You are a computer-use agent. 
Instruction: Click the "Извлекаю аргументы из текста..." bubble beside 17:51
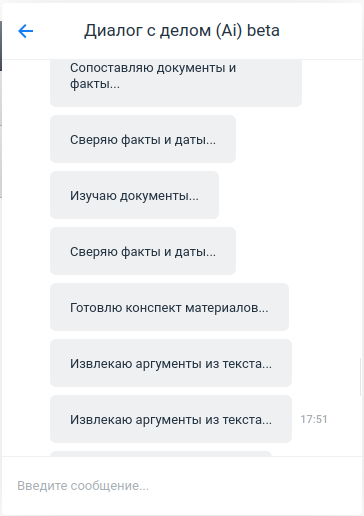171,419
